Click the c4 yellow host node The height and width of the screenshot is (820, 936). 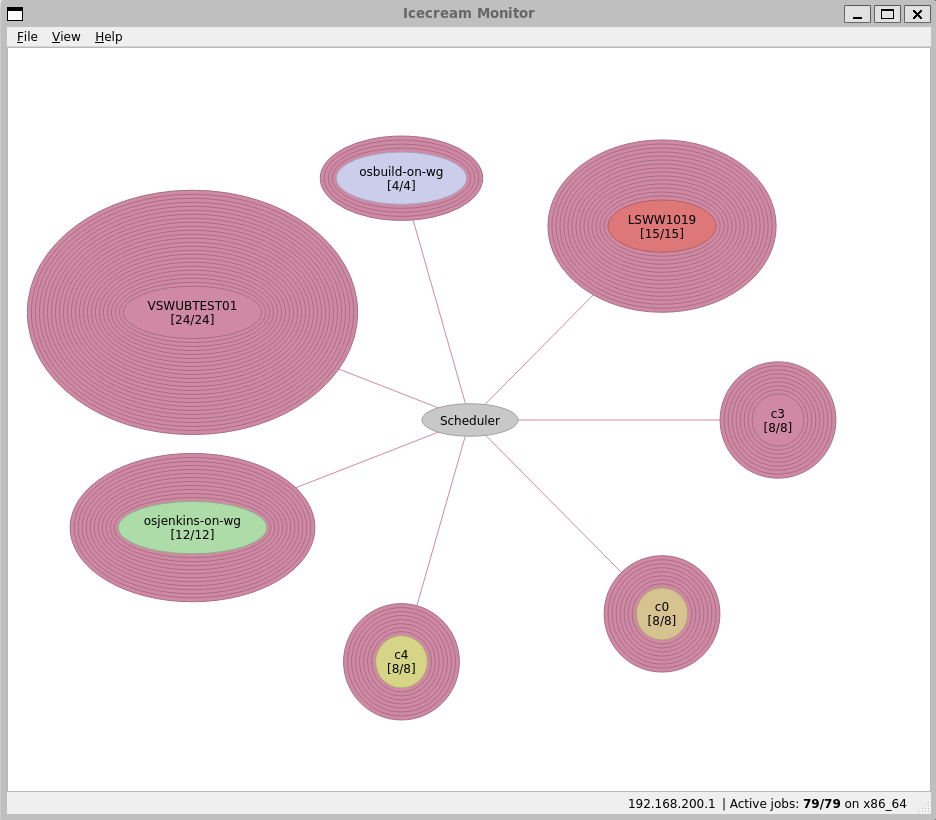tap(401, 662)
